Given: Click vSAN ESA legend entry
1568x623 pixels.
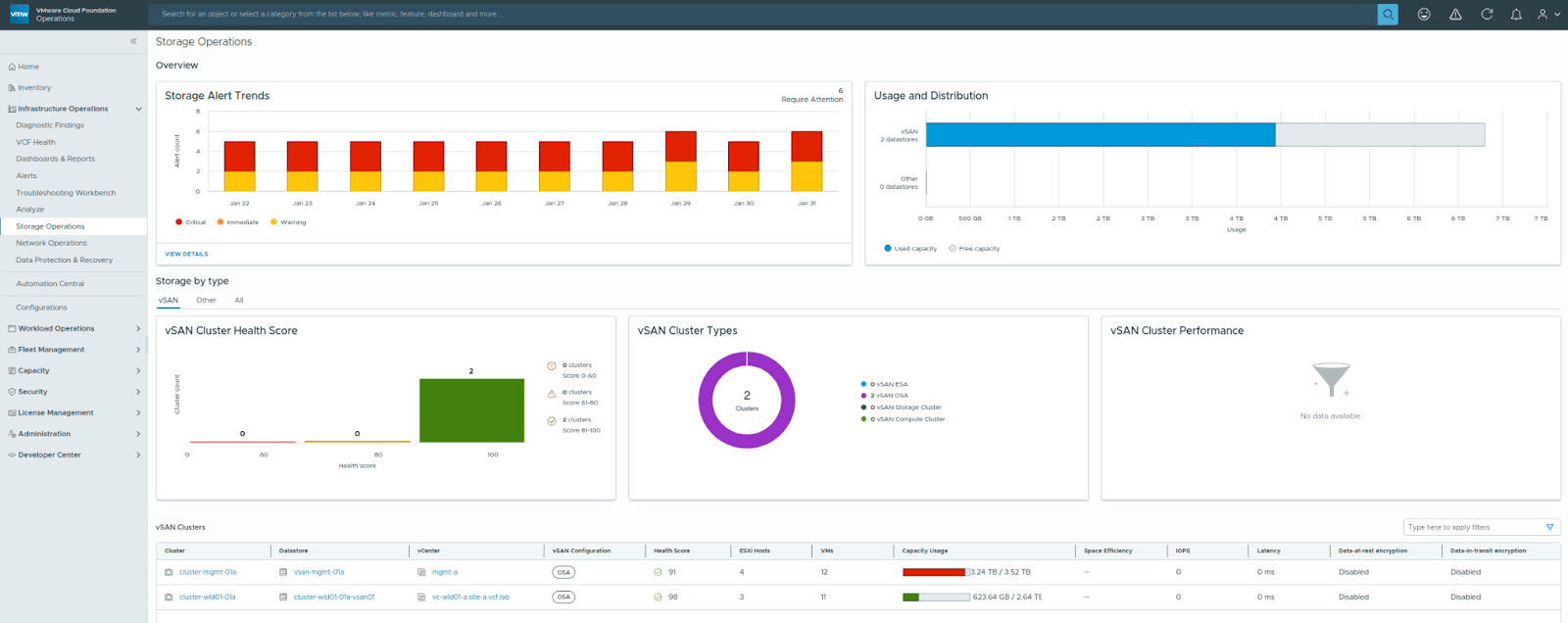Looking at the screenshot, I should tap(885, 385).
